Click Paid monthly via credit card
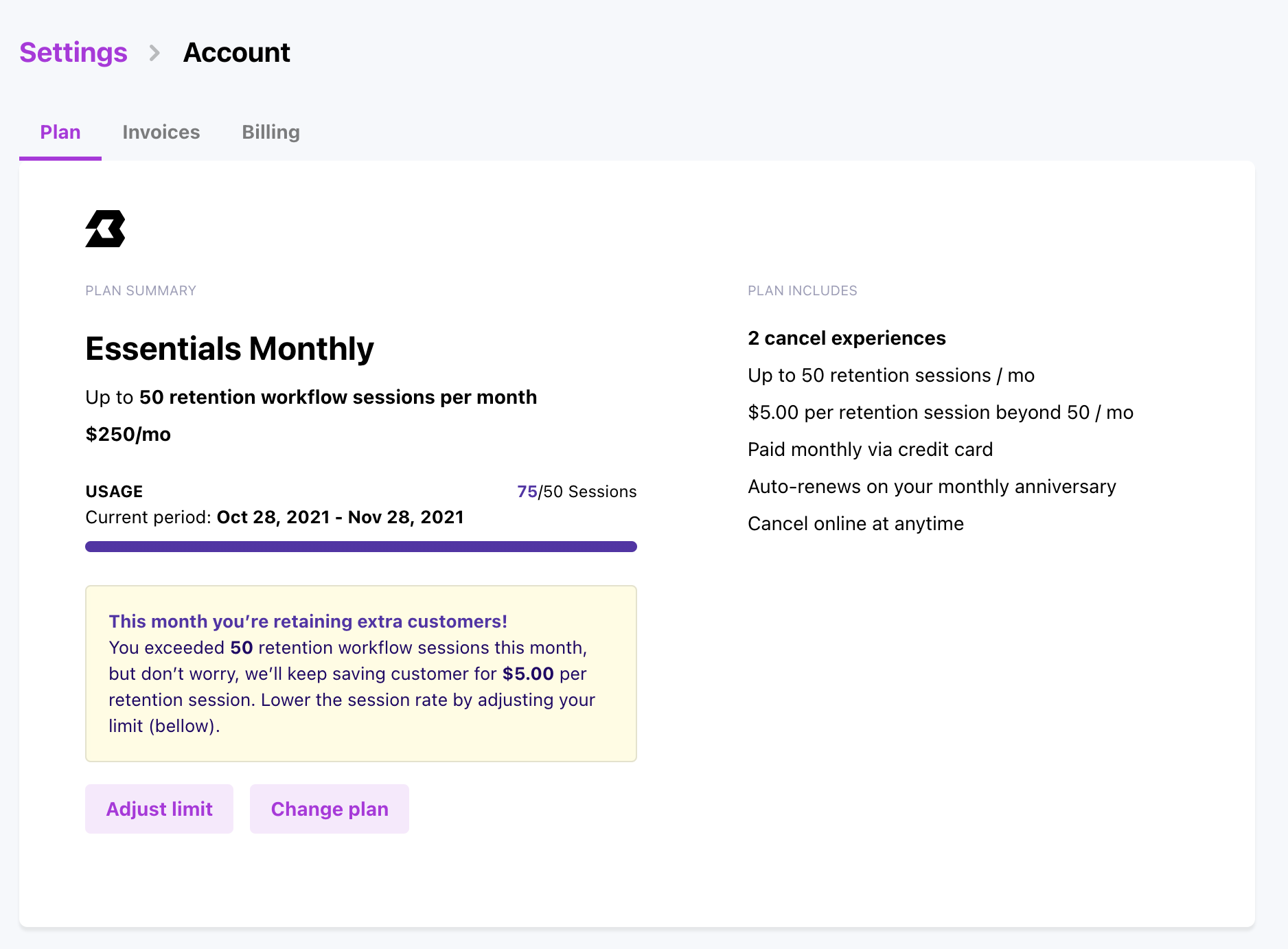 870,449
